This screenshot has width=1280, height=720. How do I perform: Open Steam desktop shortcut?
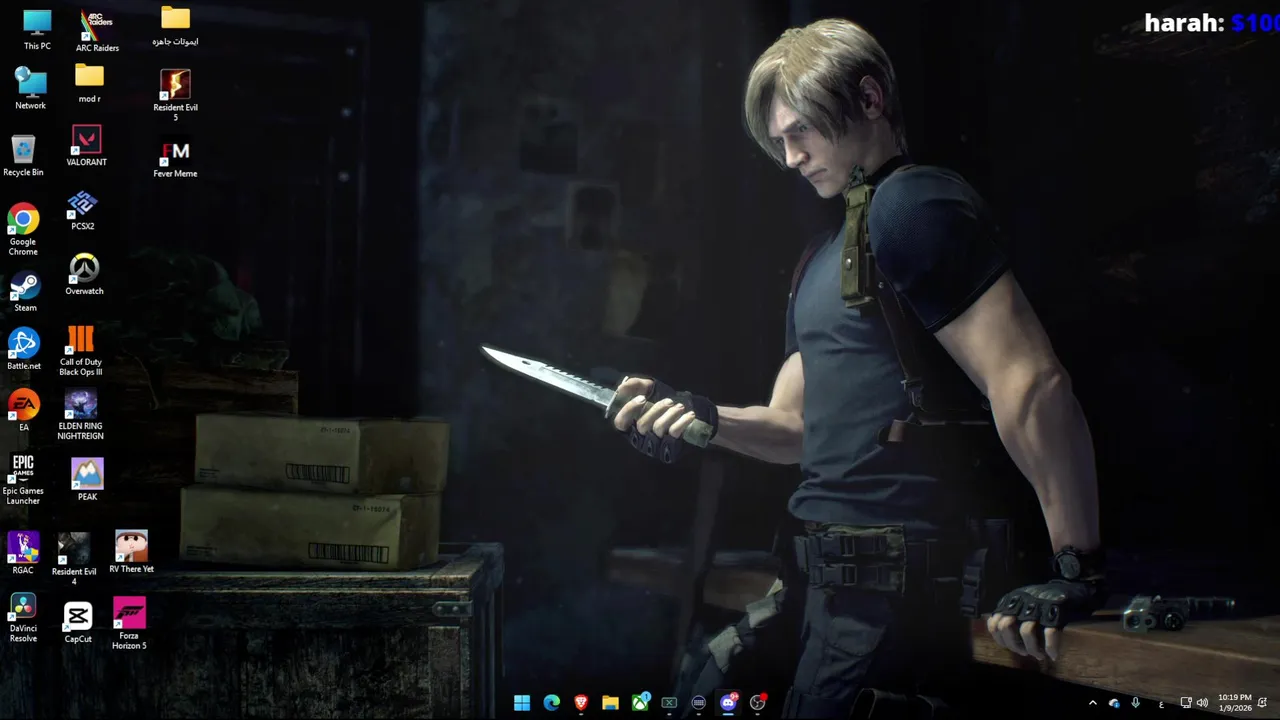[x=25, y=292]
